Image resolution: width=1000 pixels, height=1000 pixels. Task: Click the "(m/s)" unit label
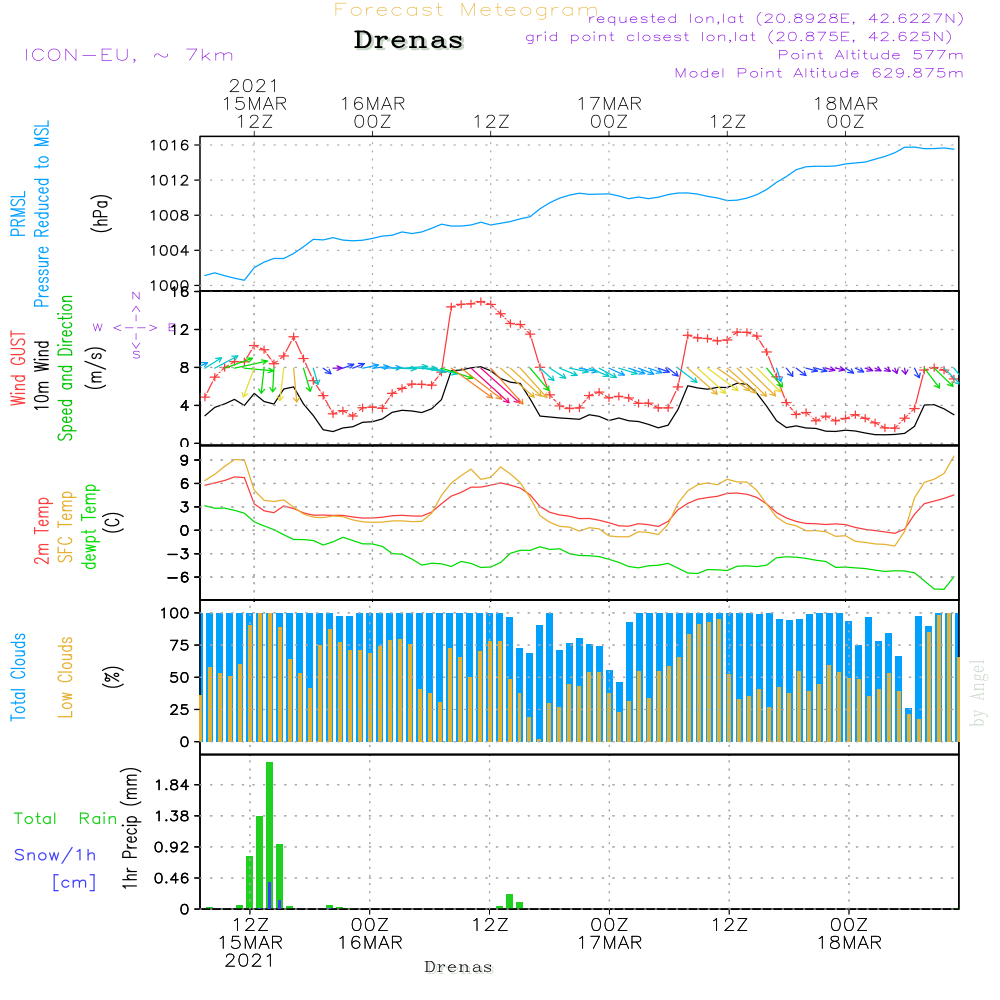tap(96, 368)
